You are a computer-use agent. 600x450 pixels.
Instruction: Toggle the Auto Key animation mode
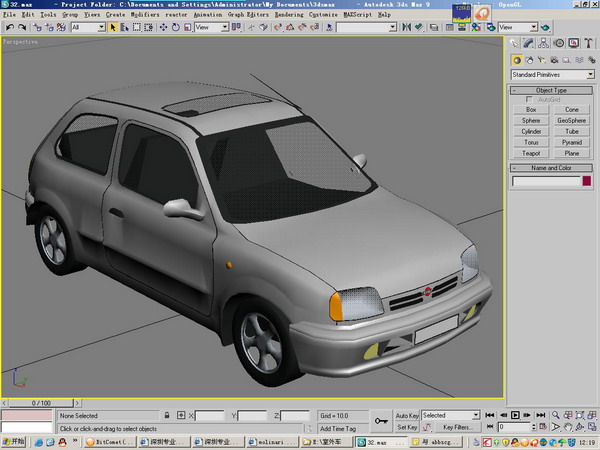pyautogui.click(x=407, y=415)
